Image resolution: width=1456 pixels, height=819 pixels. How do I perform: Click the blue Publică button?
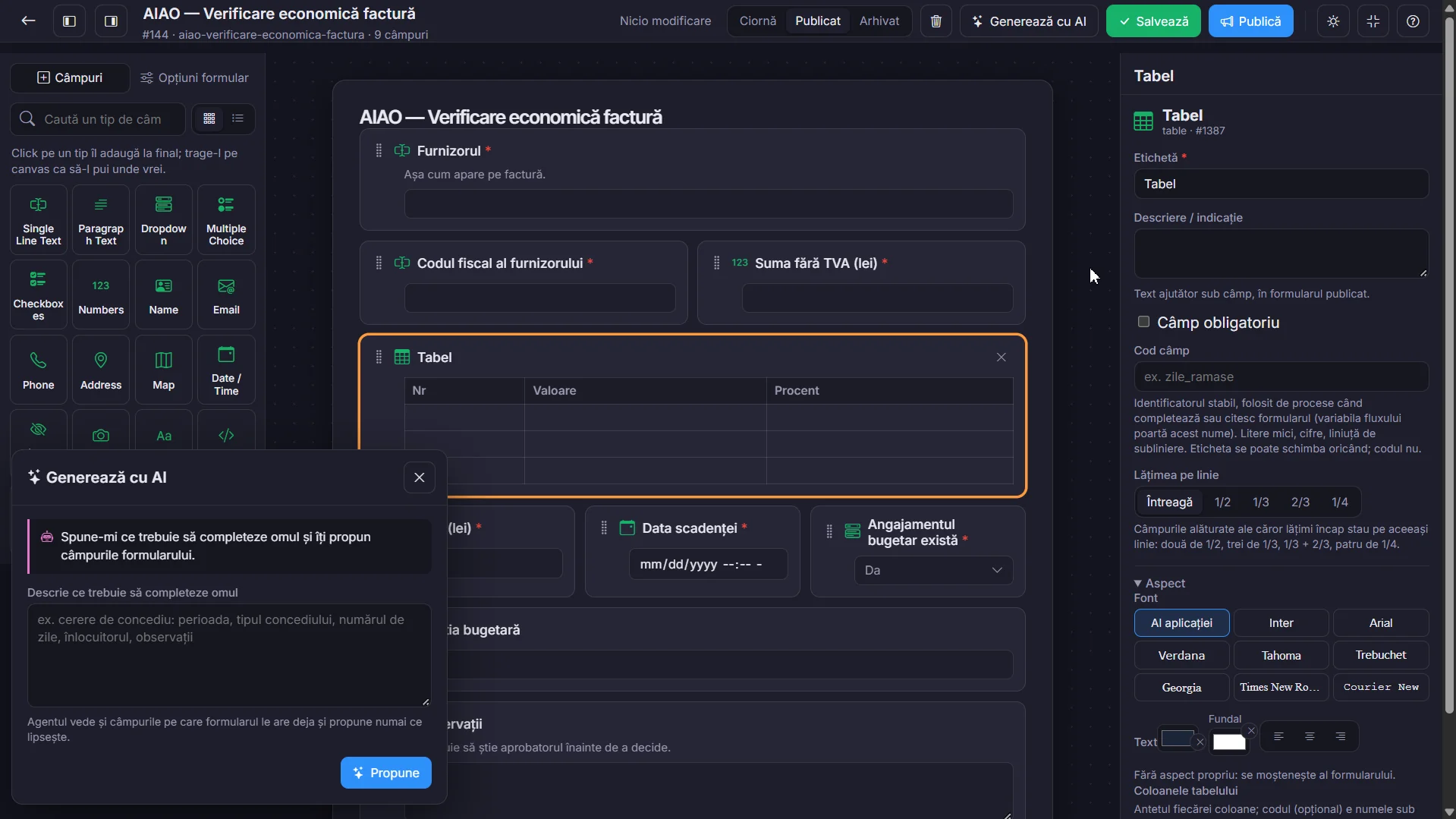tap(1250, 21)
